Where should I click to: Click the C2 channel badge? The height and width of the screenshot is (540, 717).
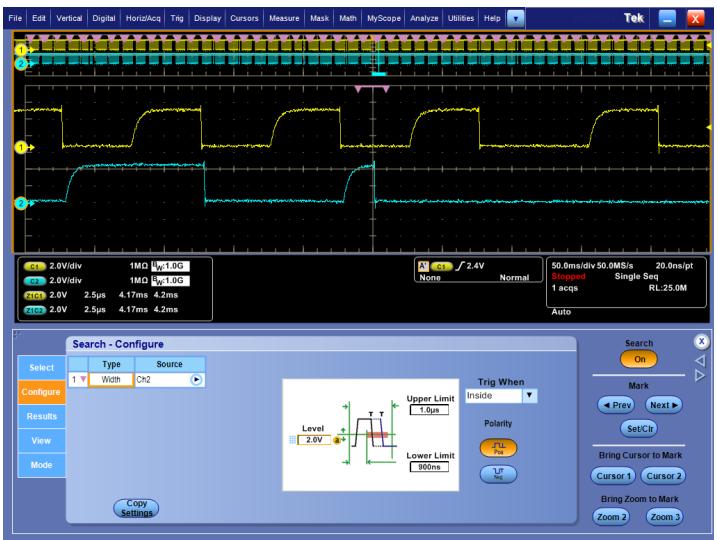click(x=35, y=281)
